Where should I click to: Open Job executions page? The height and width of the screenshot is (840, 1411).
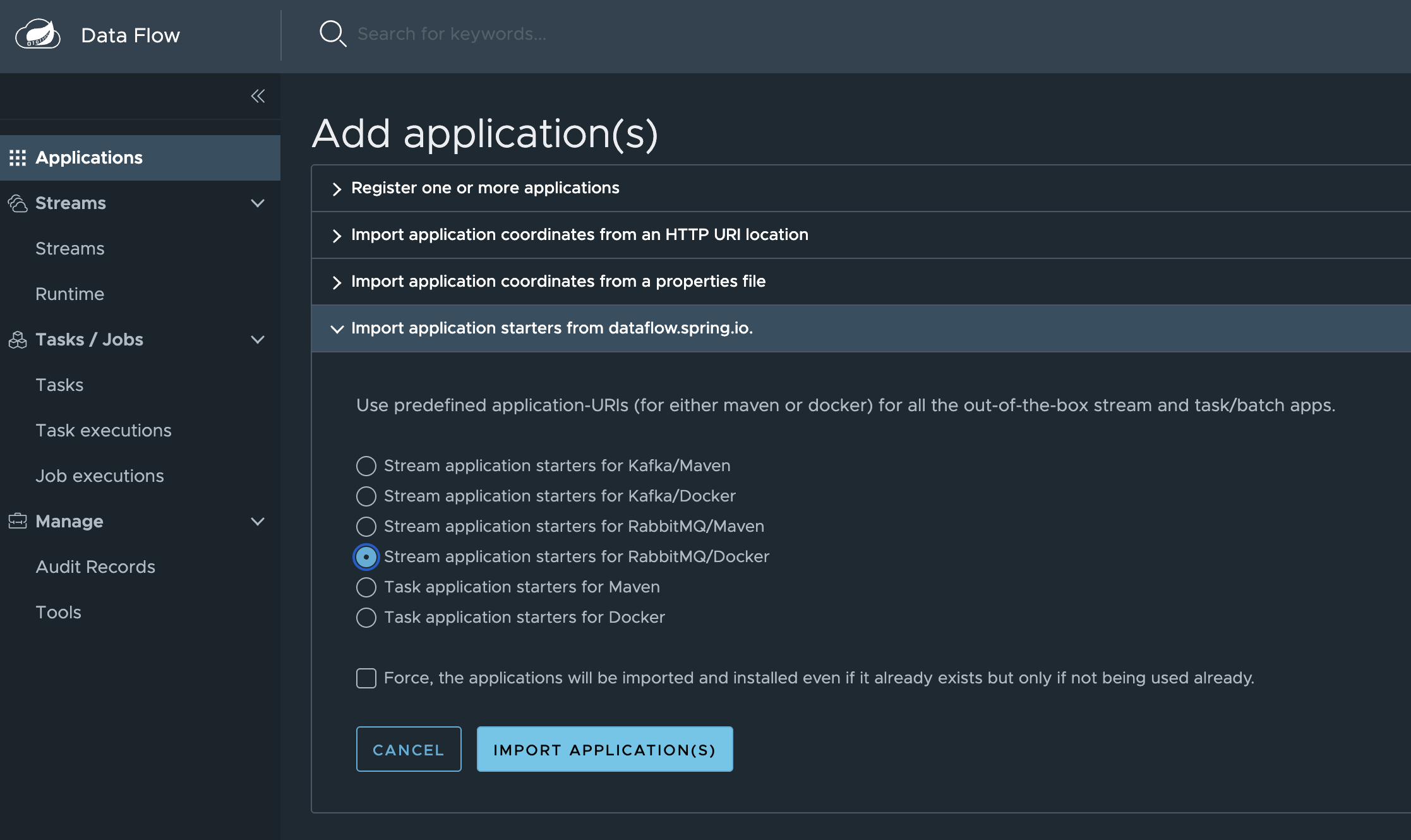coord(100,476)
